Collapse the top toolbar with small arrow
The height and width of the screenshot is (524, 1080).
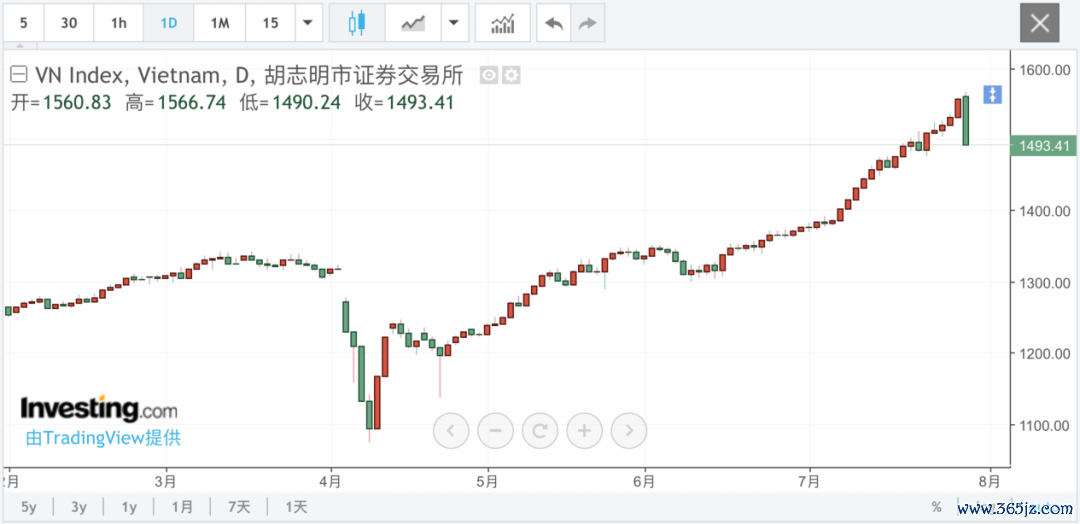point(19,46)
